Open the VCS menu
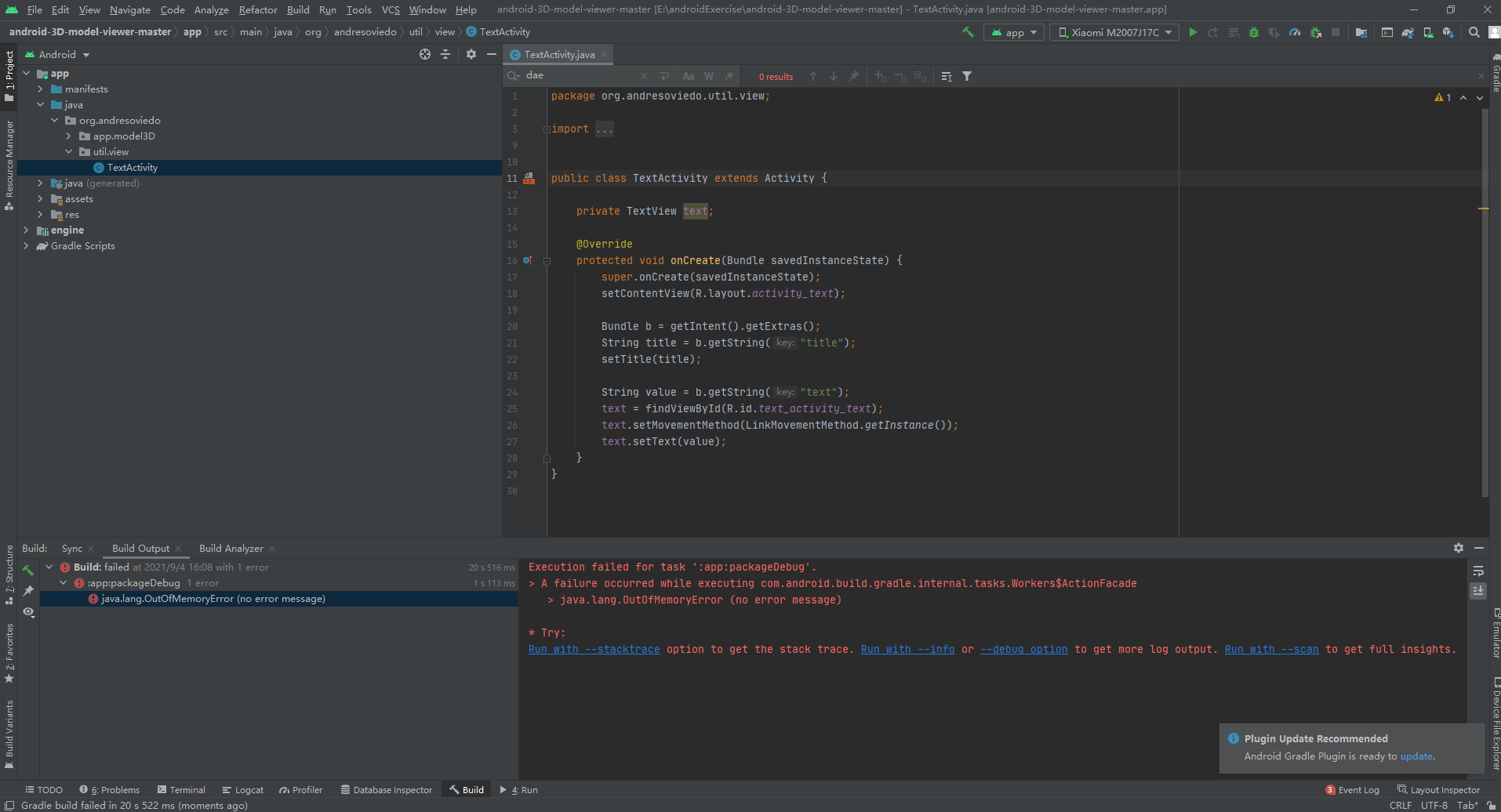This screenshot has width=1501, height=812. tap(391, 9)
